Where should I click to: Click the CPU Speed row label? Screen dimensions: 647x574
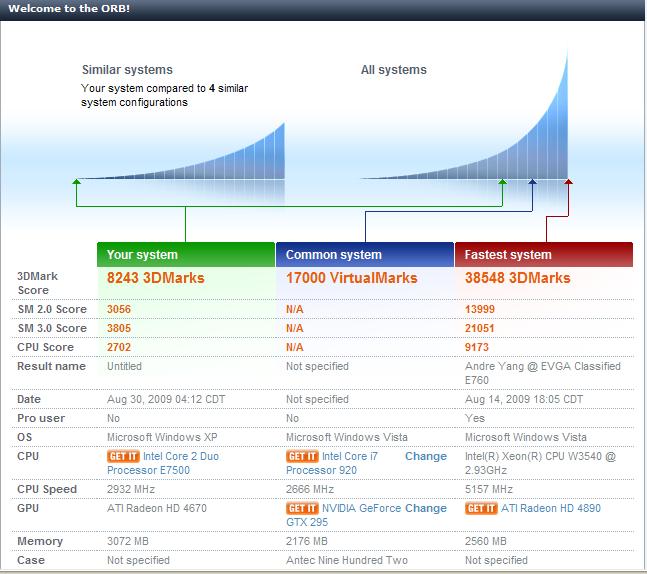pyautogui.click(x=47, y=489)
